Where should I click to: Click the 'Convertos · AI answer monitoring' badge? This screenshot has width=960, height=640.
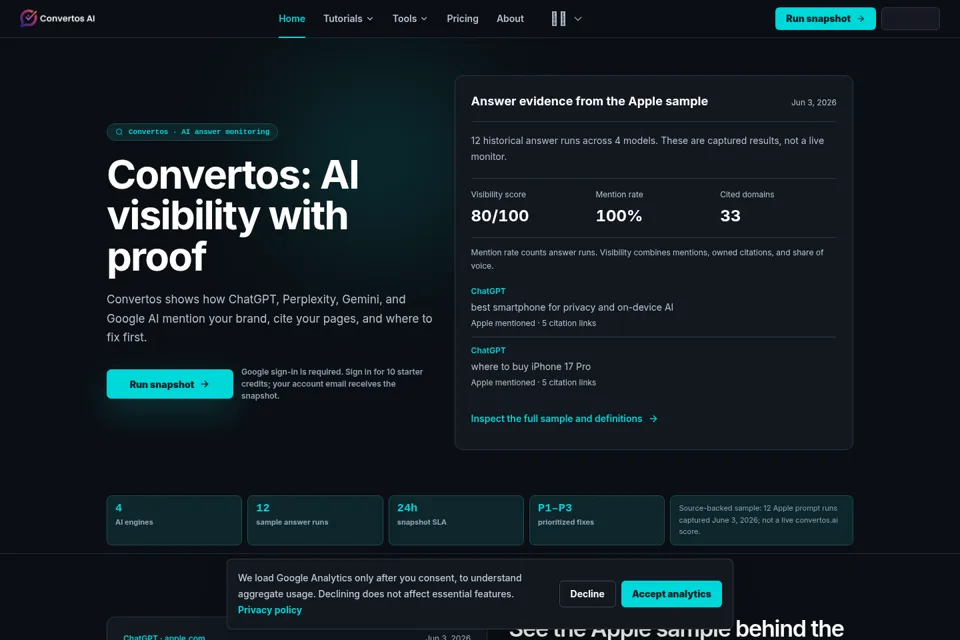click(192, 132)
